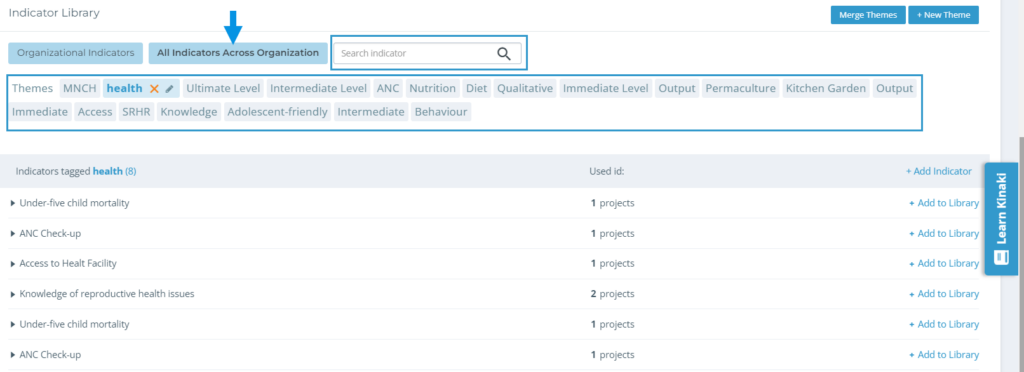Create a theme with New Theme button
Viewport: 1024px width, 372px height.
[943, 14]
